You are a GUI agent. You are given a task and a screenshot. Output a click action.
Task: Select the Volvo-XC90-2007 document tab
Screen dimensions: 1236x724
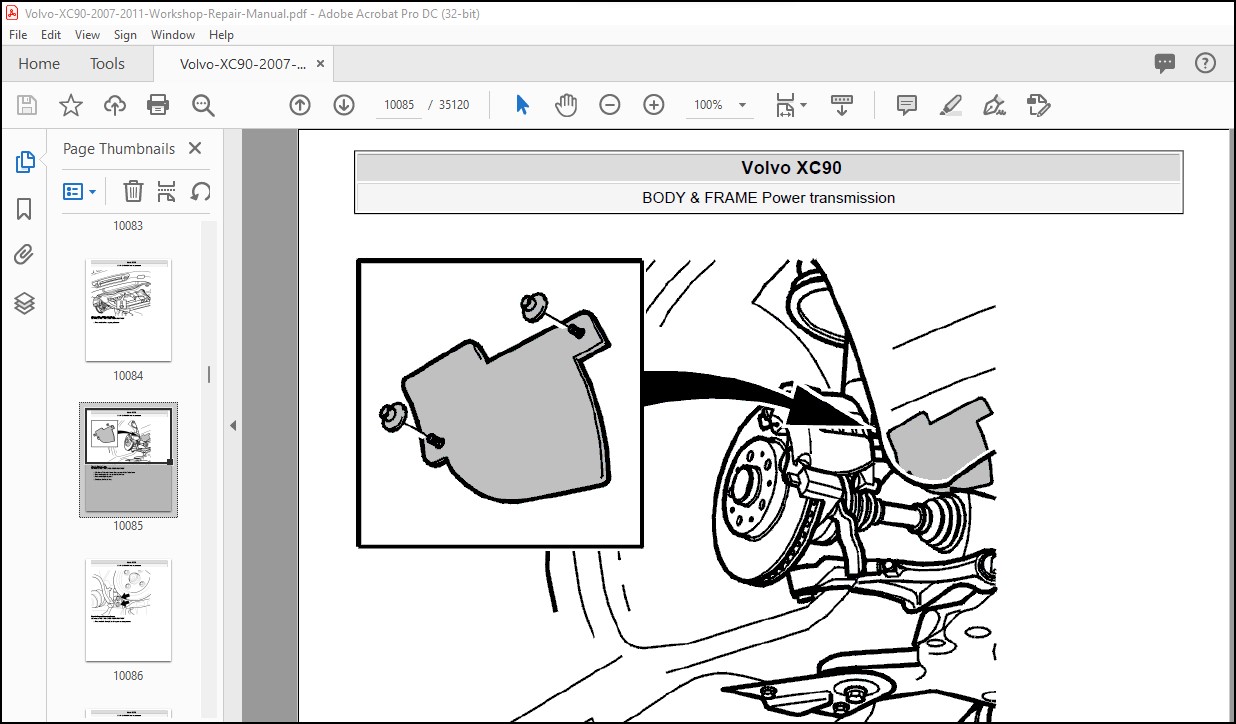click(243, 63)
